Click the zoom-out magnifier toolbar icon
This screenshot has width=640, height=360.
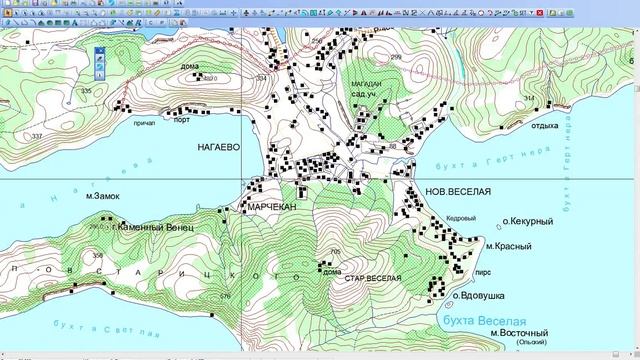coord(86,13)
